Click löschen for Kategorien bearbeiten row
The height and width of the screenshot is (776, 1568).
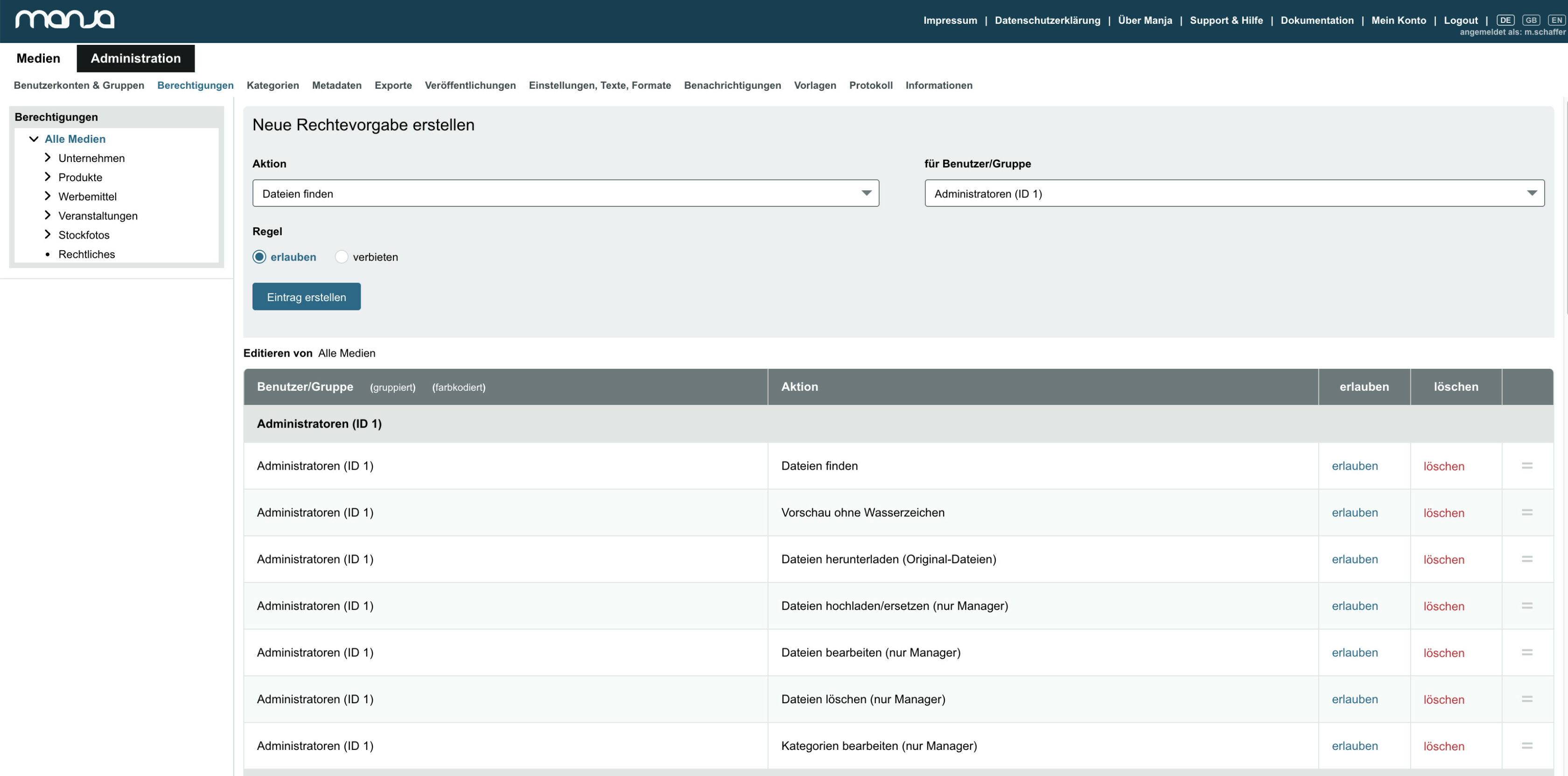[1443, 746]
